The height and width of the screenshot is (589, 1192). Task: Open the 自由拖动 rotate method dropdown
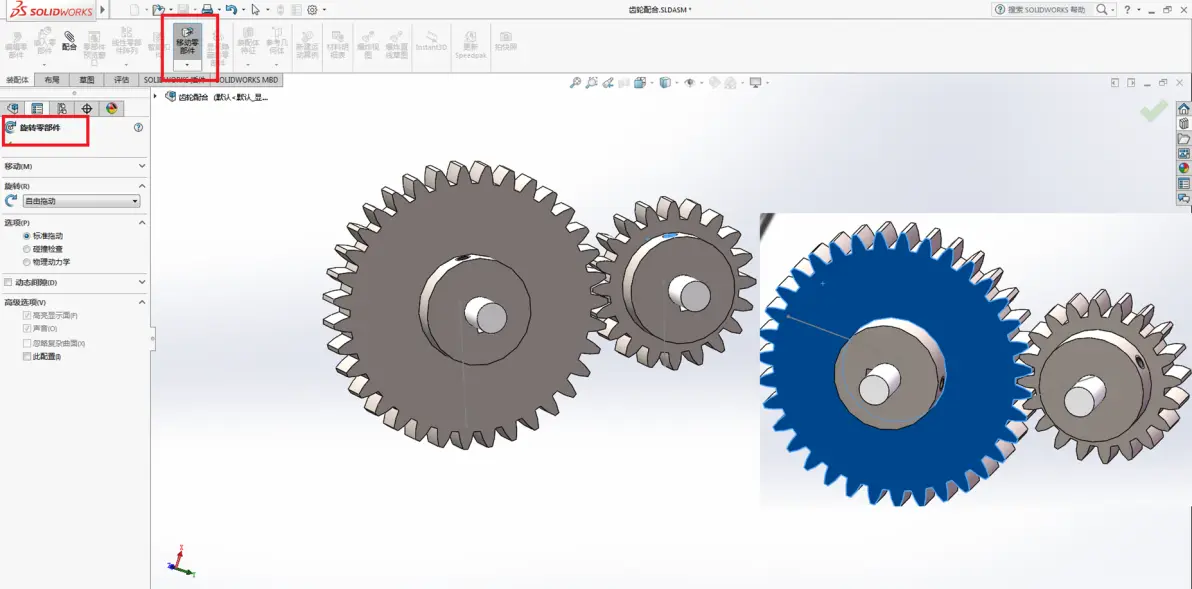click(x=81, y=201)
